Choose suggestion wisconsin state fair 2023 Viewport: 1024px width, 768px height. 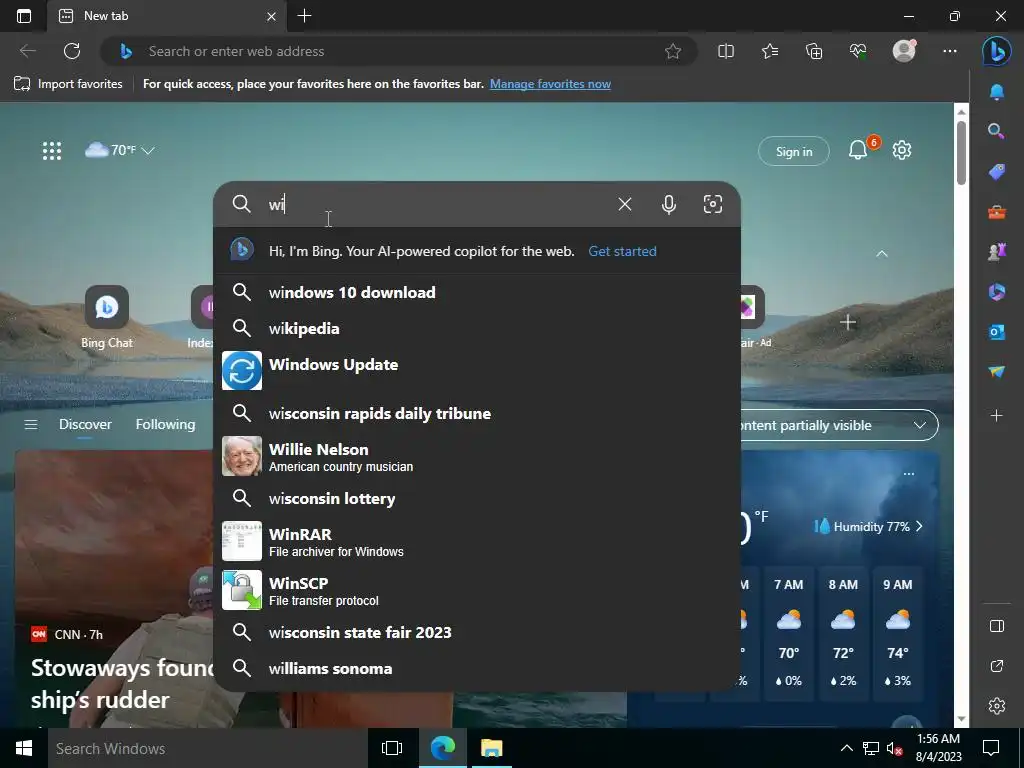477,633
